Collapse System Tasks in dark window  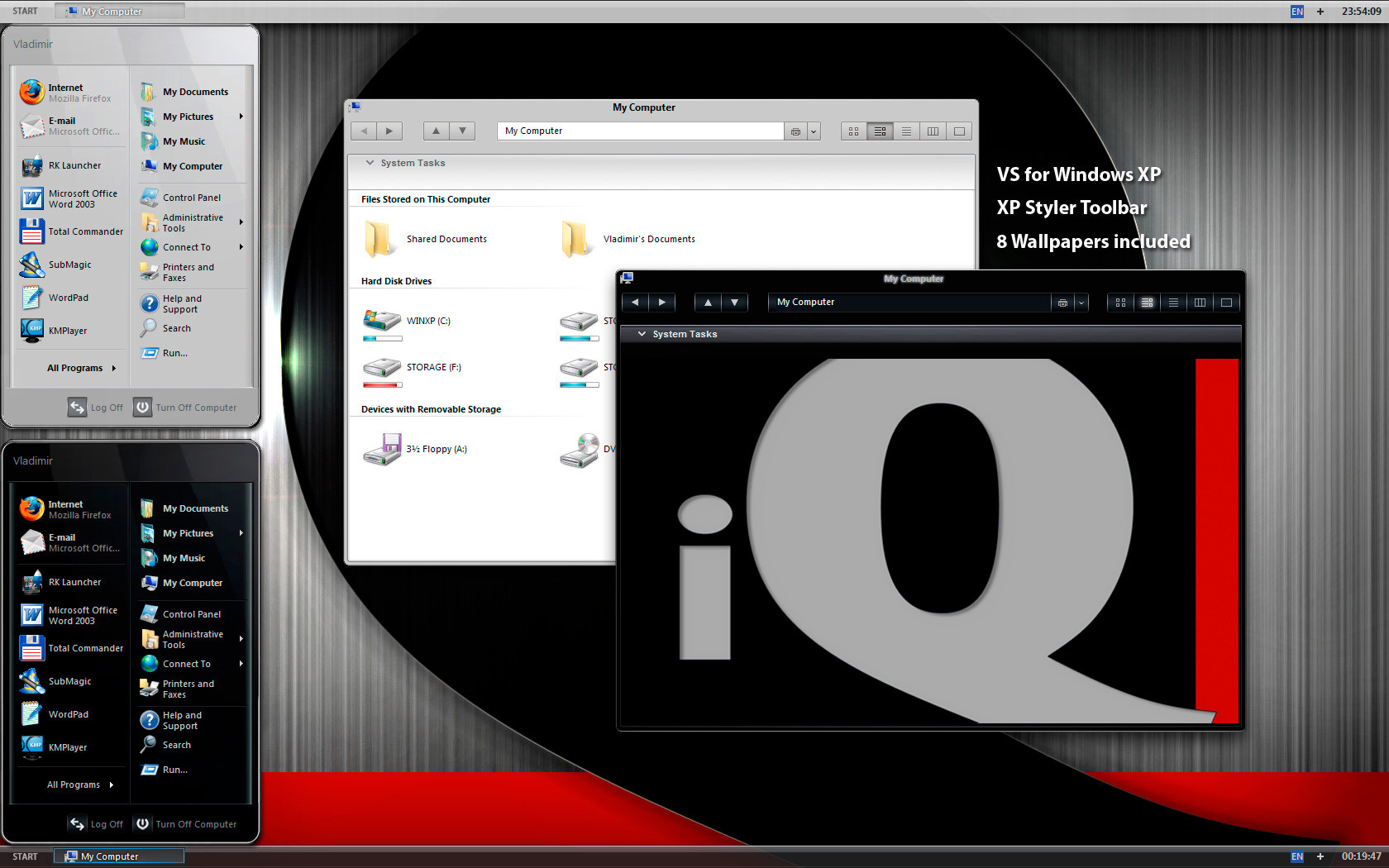click(642, 334)
